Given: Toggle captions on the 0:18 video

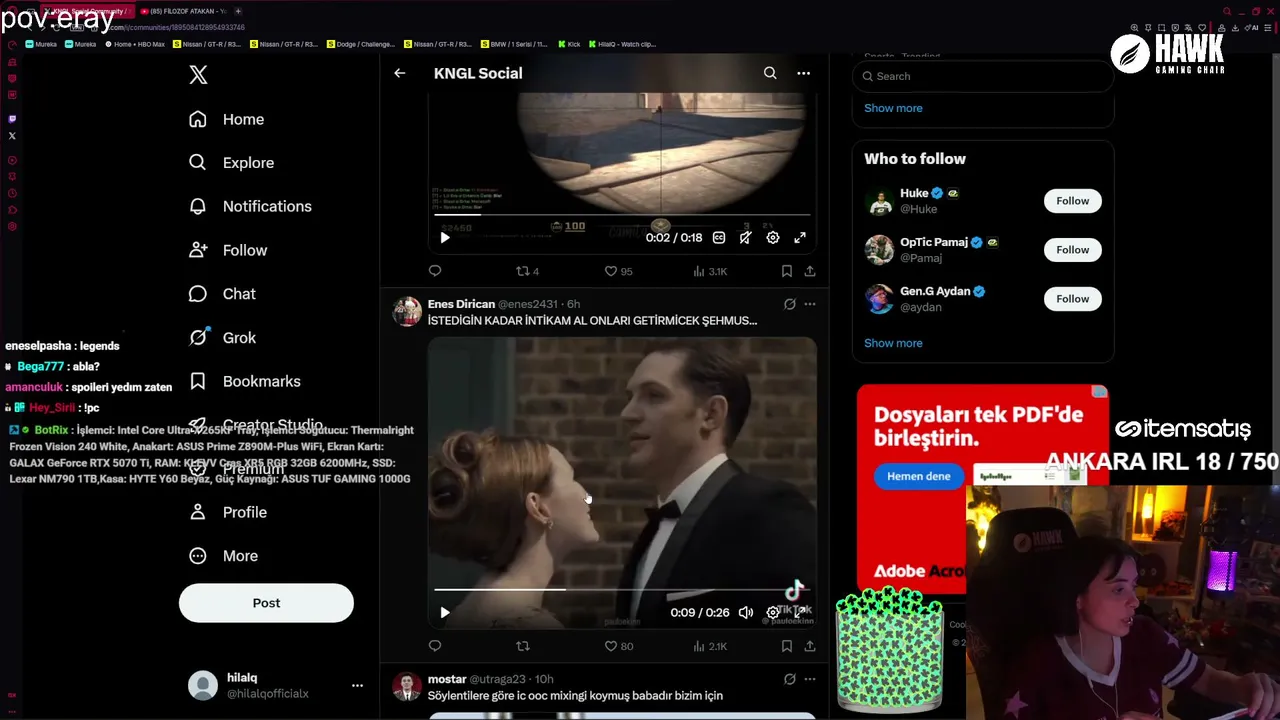Looking at the screenshot, I should coord(719,238).
